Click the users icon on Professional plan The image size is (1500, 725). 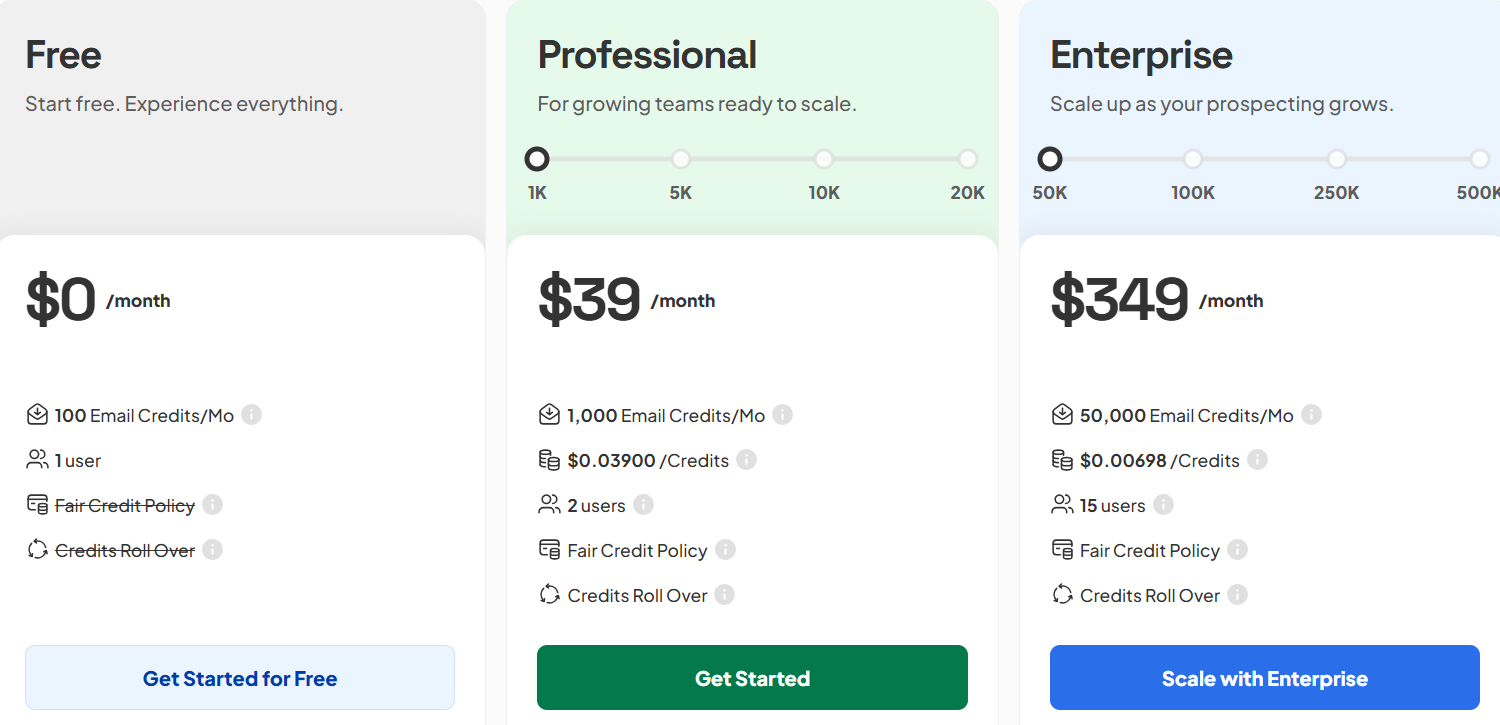point(549,504)
